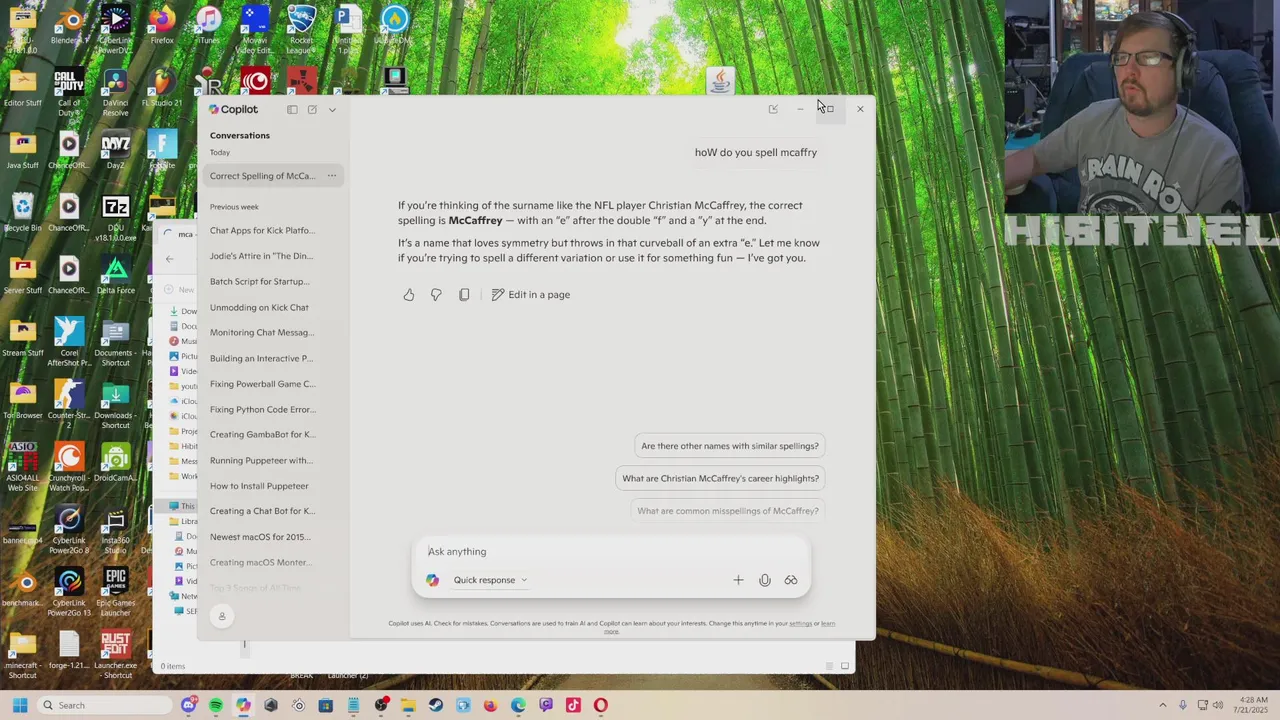1280x720 pixels.
Task: Select 'How to Install Puppeteer' conversation
Action: (x=259, y=486)
